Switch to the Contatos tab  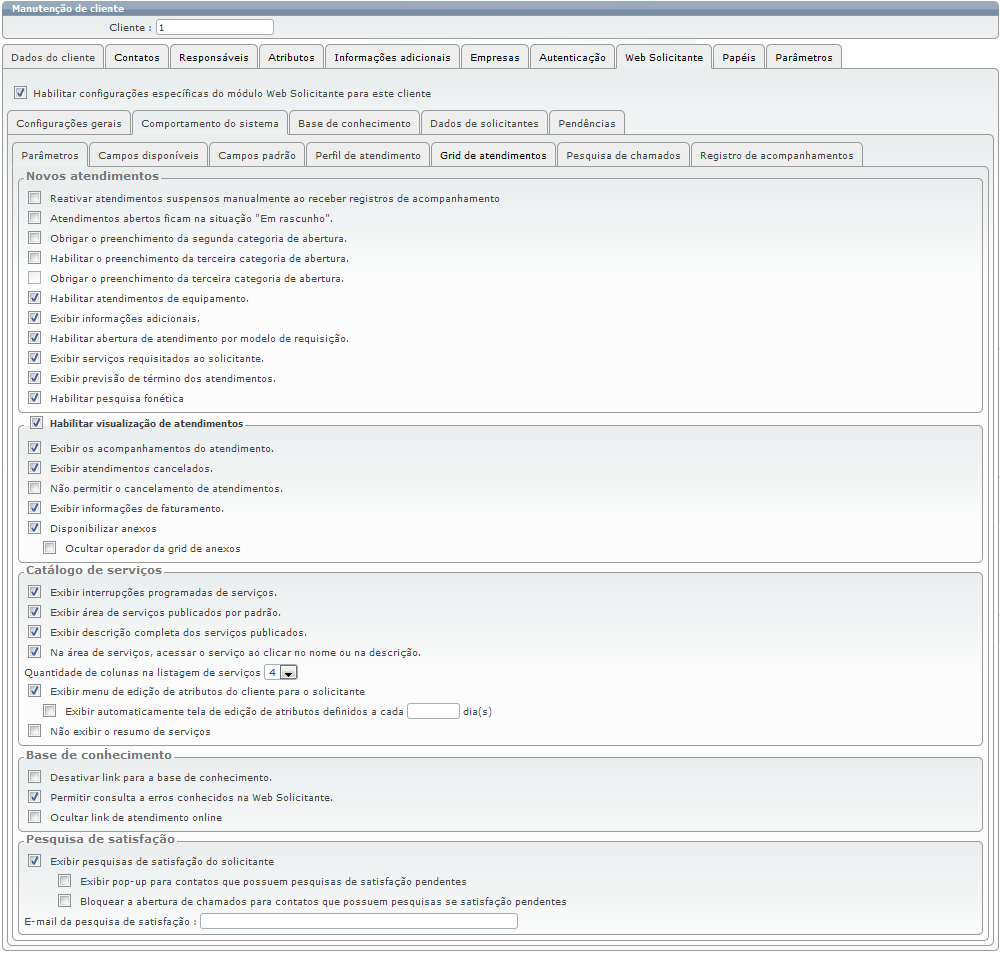137,57
